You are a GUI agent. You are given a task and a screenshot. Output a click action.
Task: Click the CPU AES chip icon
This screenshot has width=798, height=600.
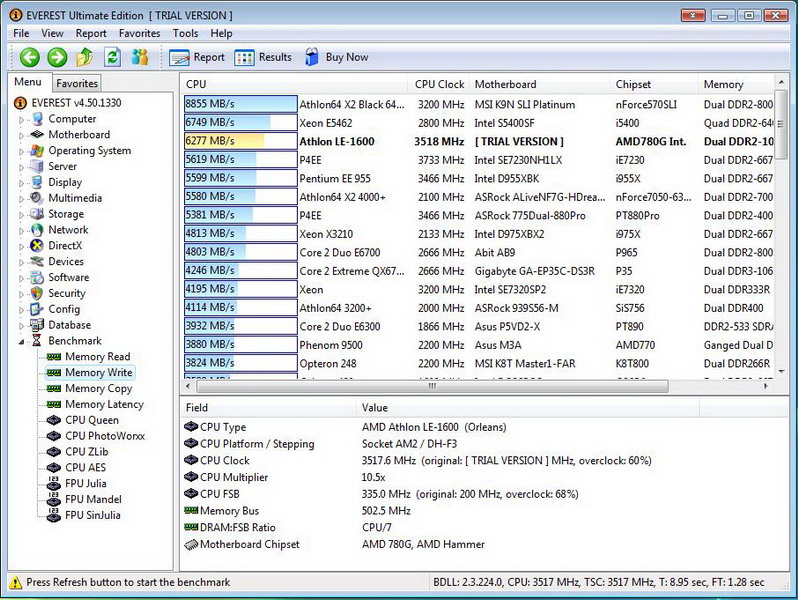click(53, 468)
